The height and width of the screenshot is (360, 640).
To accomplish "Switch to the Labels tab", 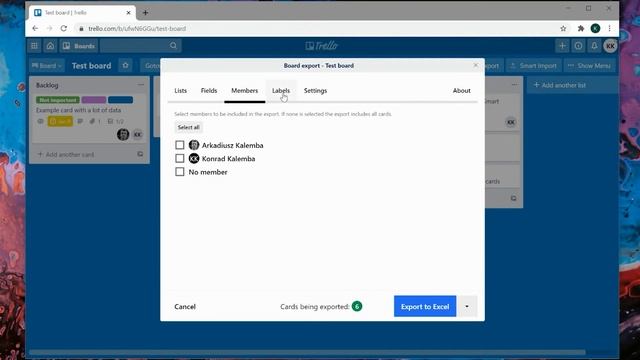I will pyautogui.click(x=281, y=91).
